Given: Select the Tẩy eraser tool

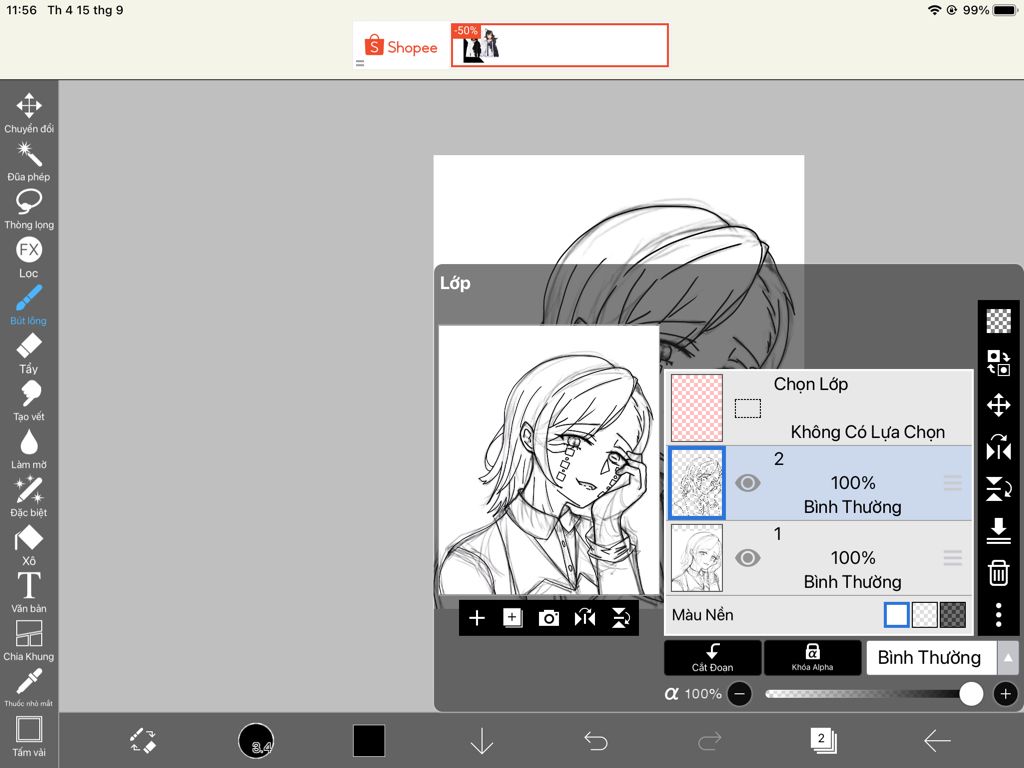Looking at the screenshot, I should 29,353.
